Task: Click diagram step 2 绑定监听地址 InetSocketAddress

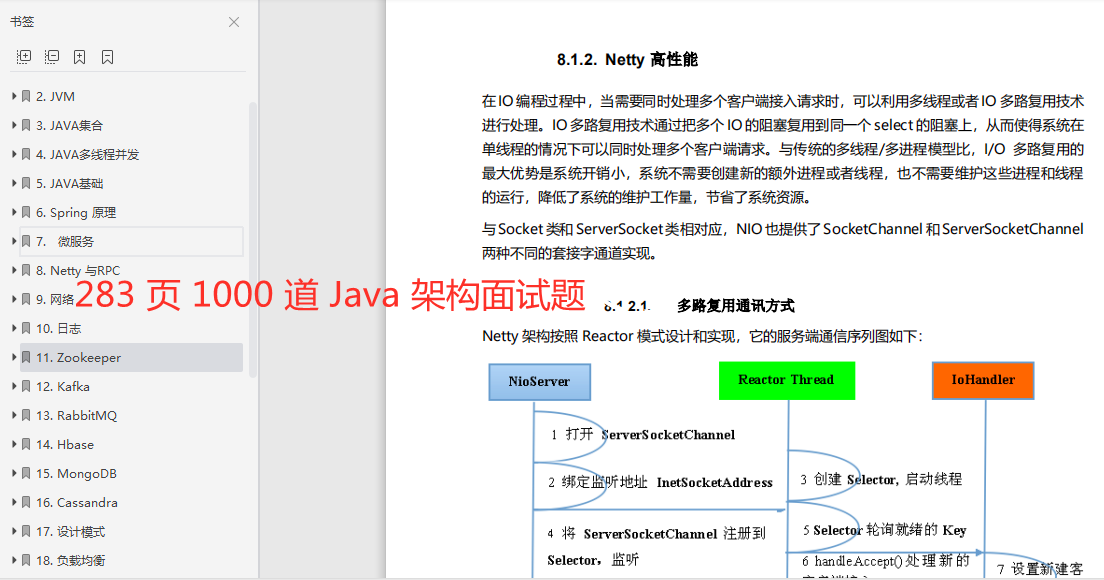Action: click(x=660, y=482)
